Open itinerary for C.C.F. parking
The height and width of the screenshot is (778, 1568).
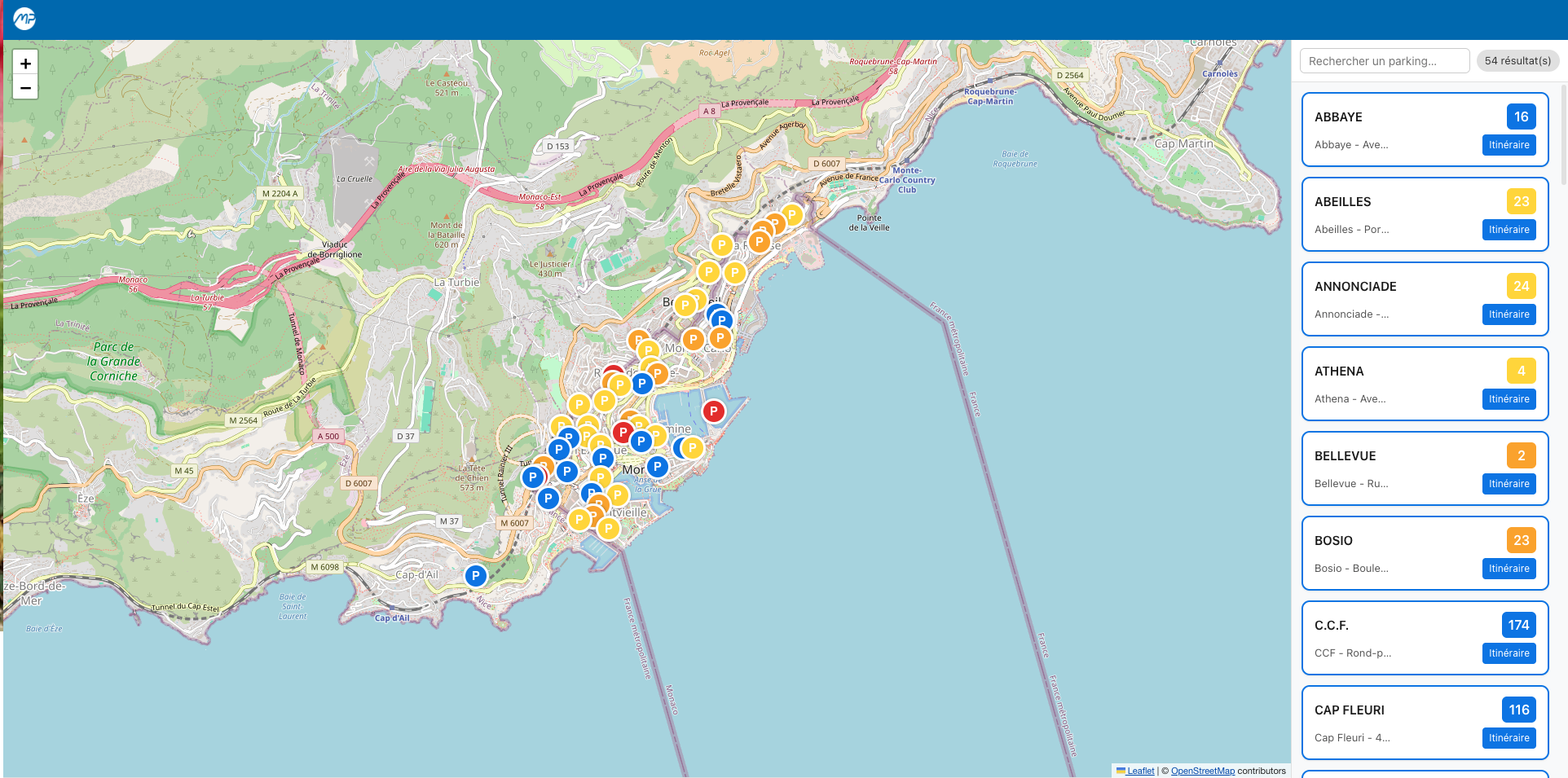point(1509,653)
